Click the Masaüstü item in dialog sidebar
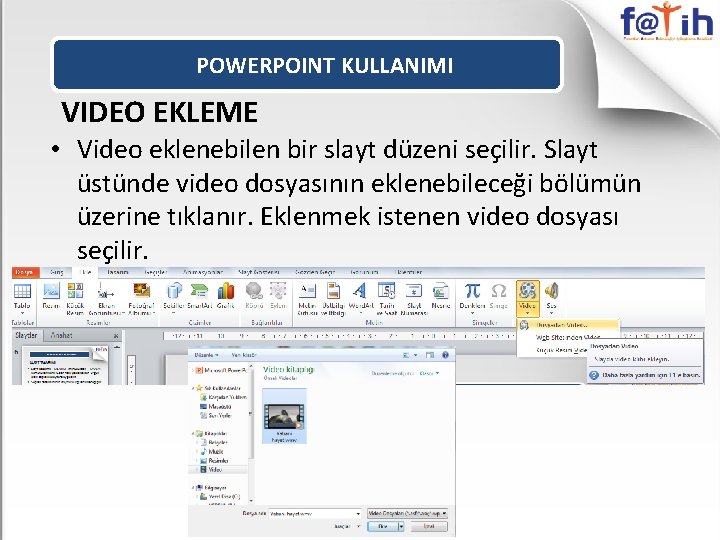720x540 pixels. pos(216,406)
